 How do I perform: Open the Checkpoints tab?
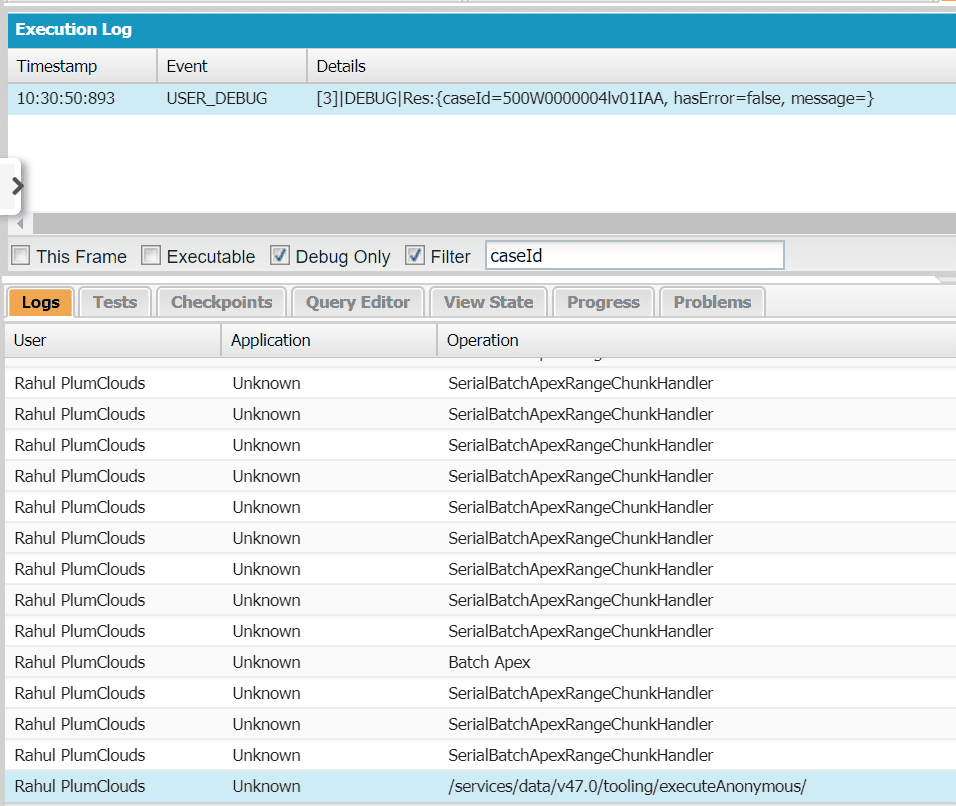pos(221,302)
